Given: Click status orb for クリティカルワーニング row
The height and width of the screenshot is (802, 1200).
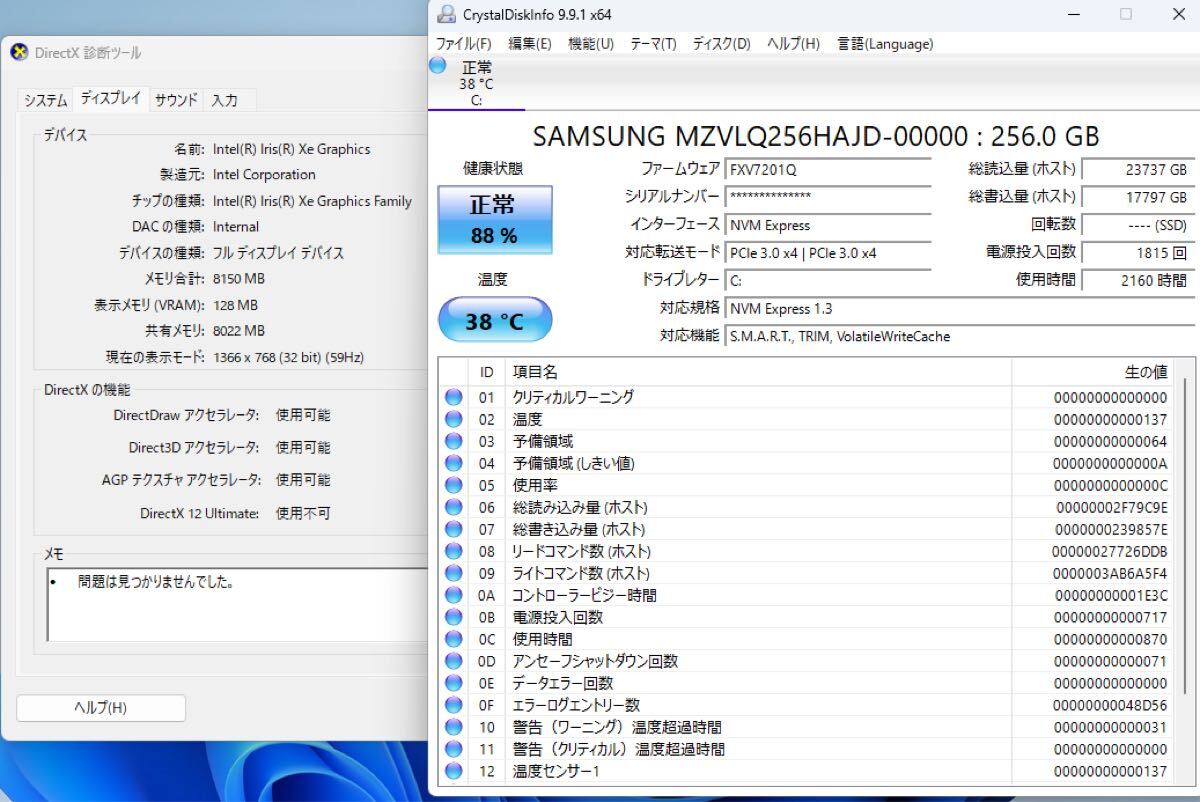Looking at the screenshot, I should [454, 397].
